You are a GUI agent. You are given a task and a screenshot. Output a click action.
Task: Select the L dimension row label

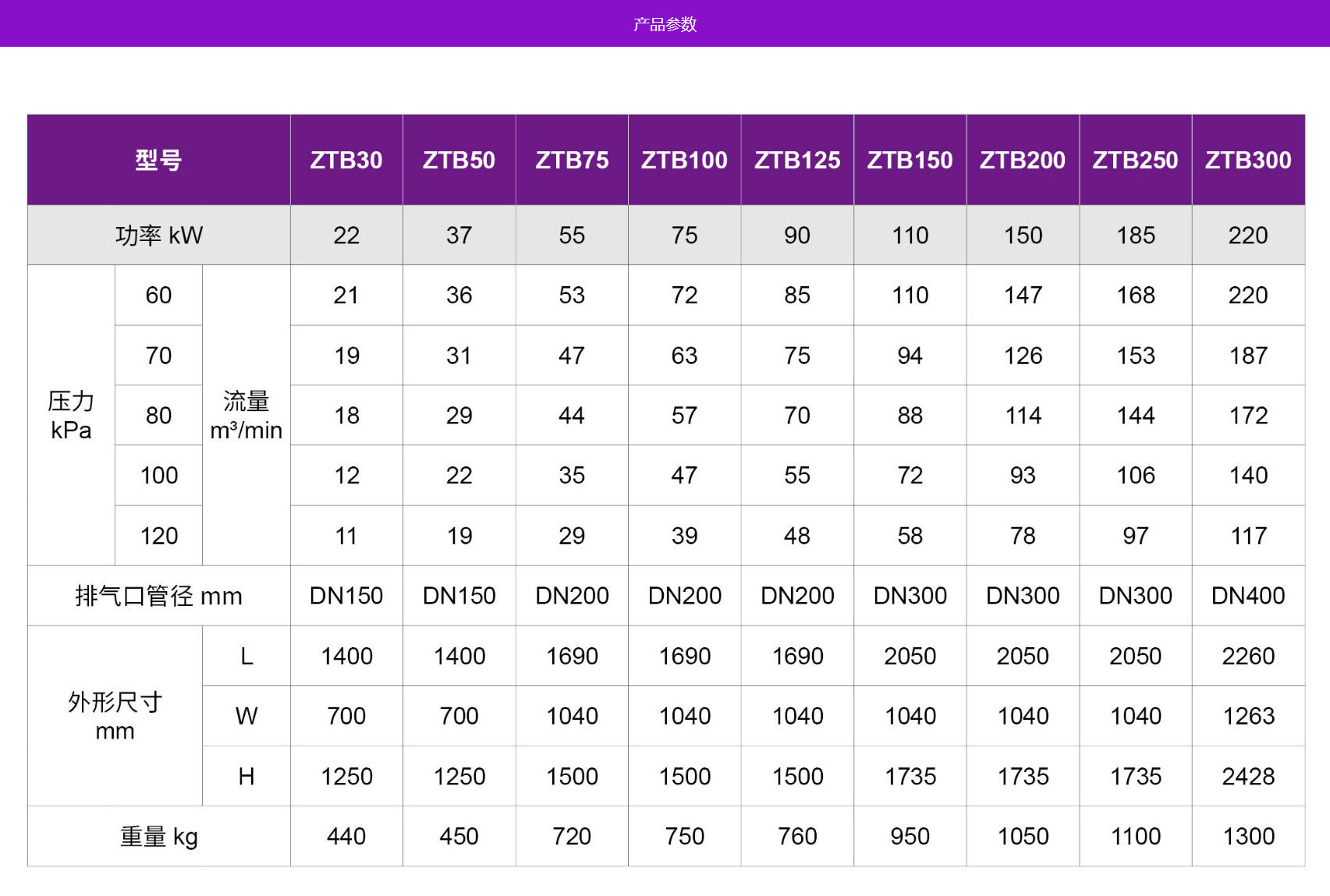246,656
